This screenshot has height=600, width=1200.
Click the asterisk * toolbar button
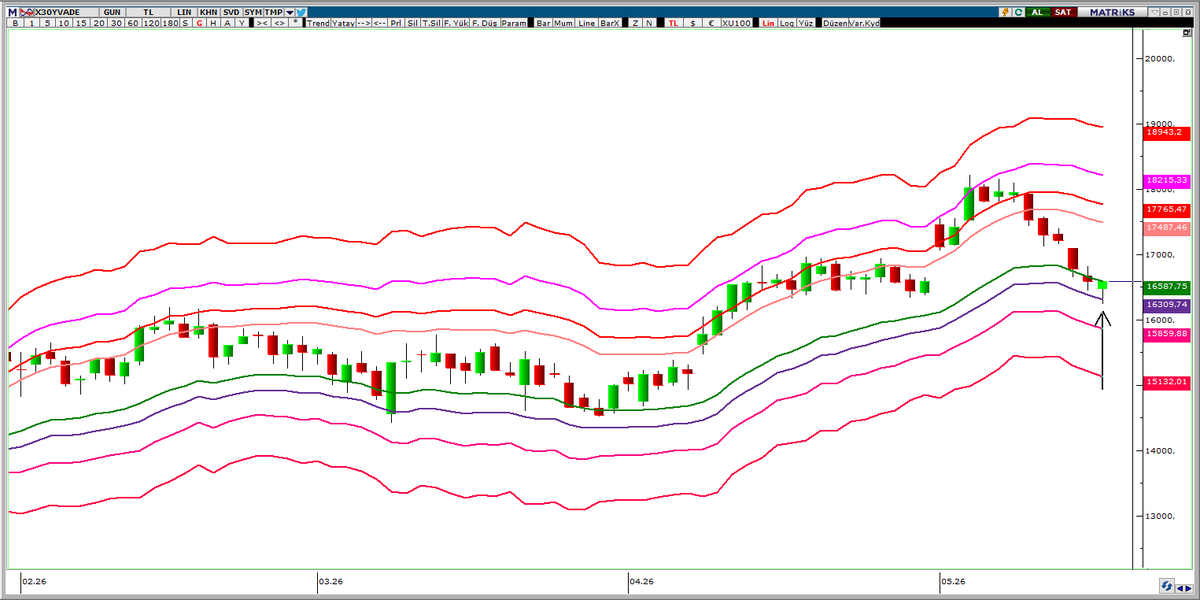pyautogui.click(x=295, y=23)
